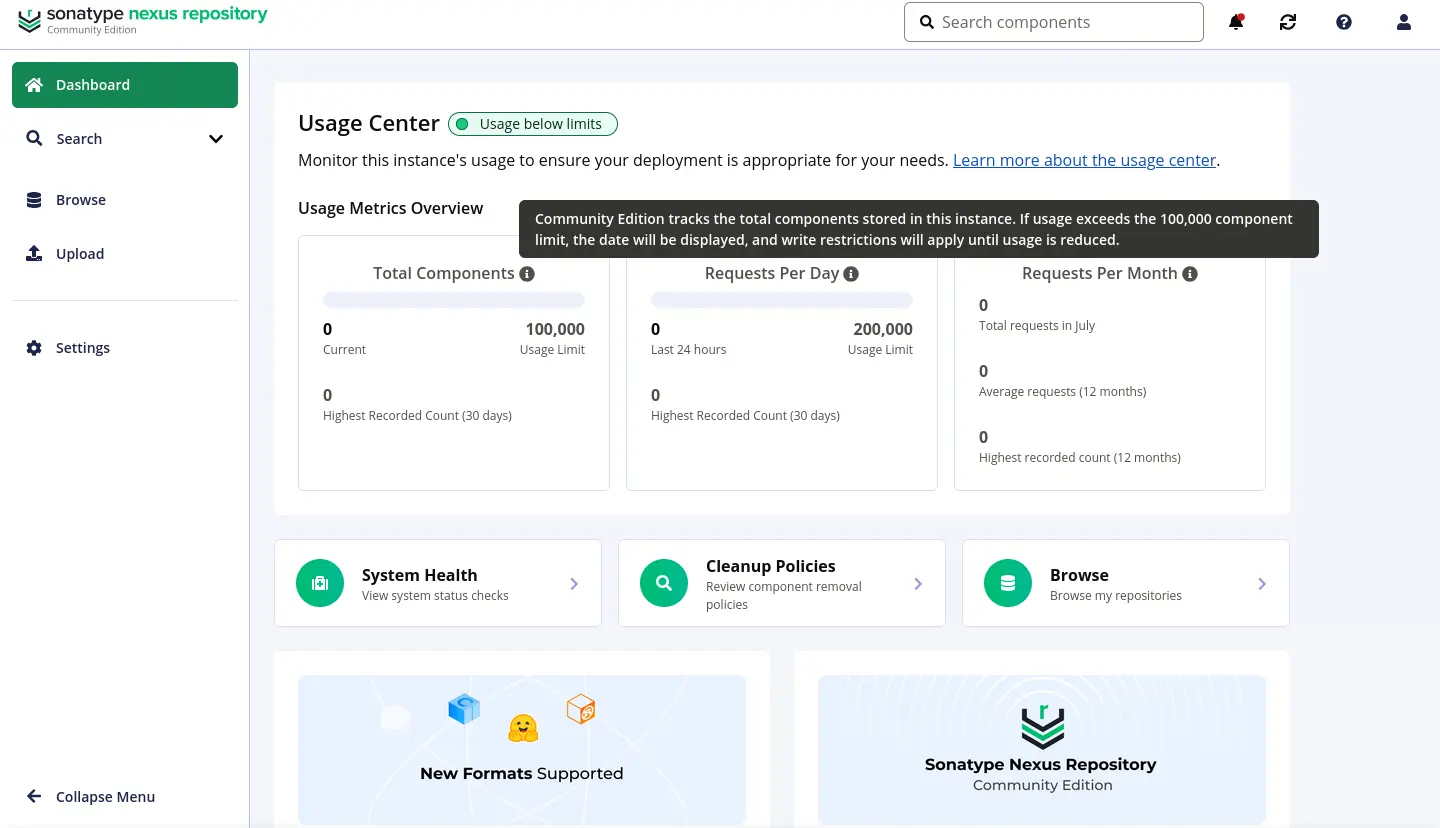
Task: Open the user account icon
Action: tap(1404, 22)
